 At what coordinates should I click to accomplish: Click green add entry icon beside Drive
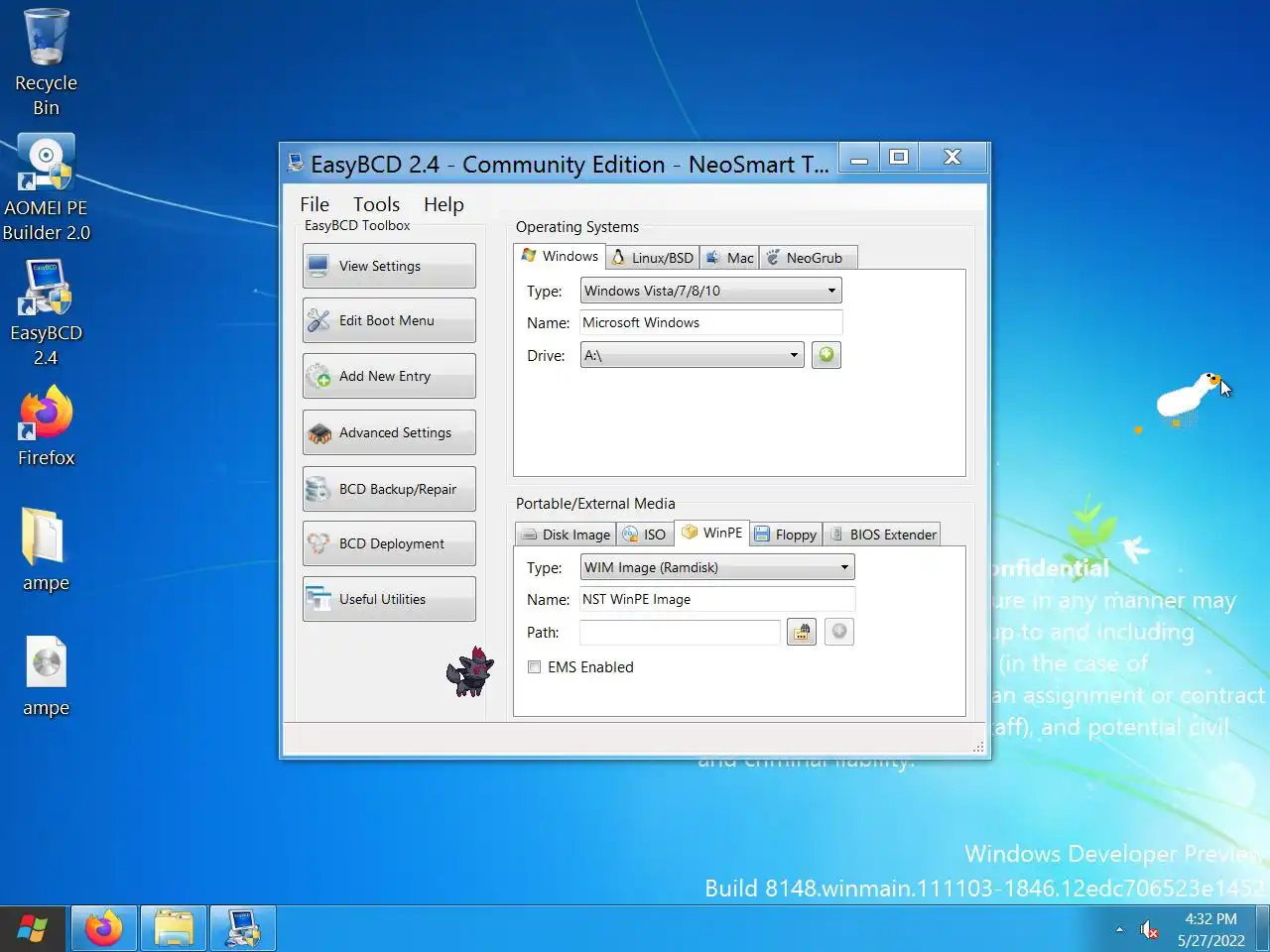pyautogui.click(x=826, y=355)
